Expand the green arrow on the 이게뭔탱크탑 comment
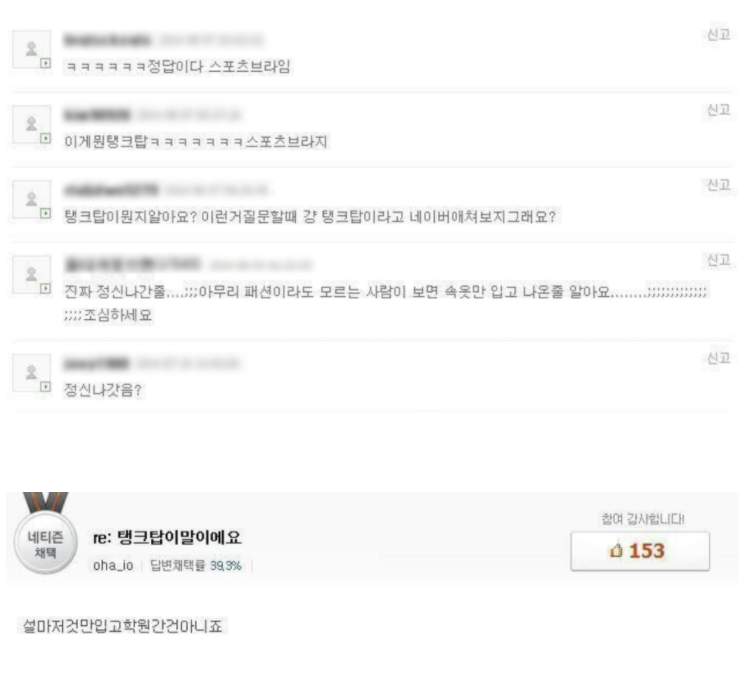 tap(45, 138)
